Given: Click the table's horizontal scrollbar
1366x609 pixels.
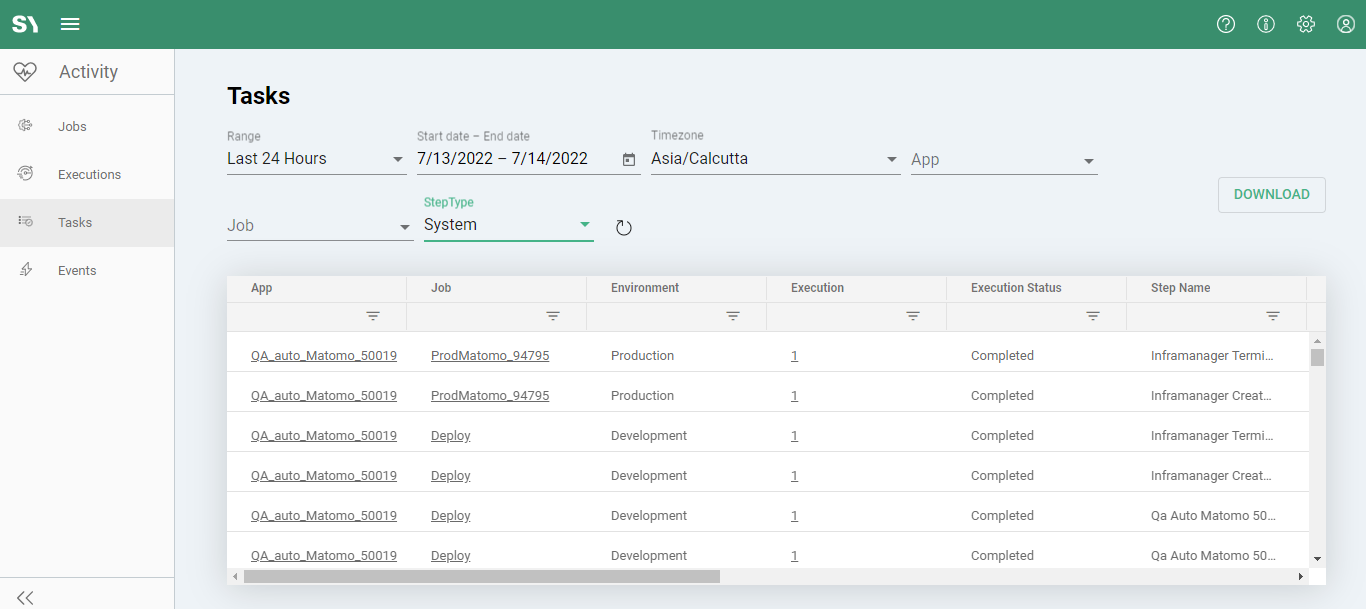Looking at the screenshot, I should click(481, 576).
